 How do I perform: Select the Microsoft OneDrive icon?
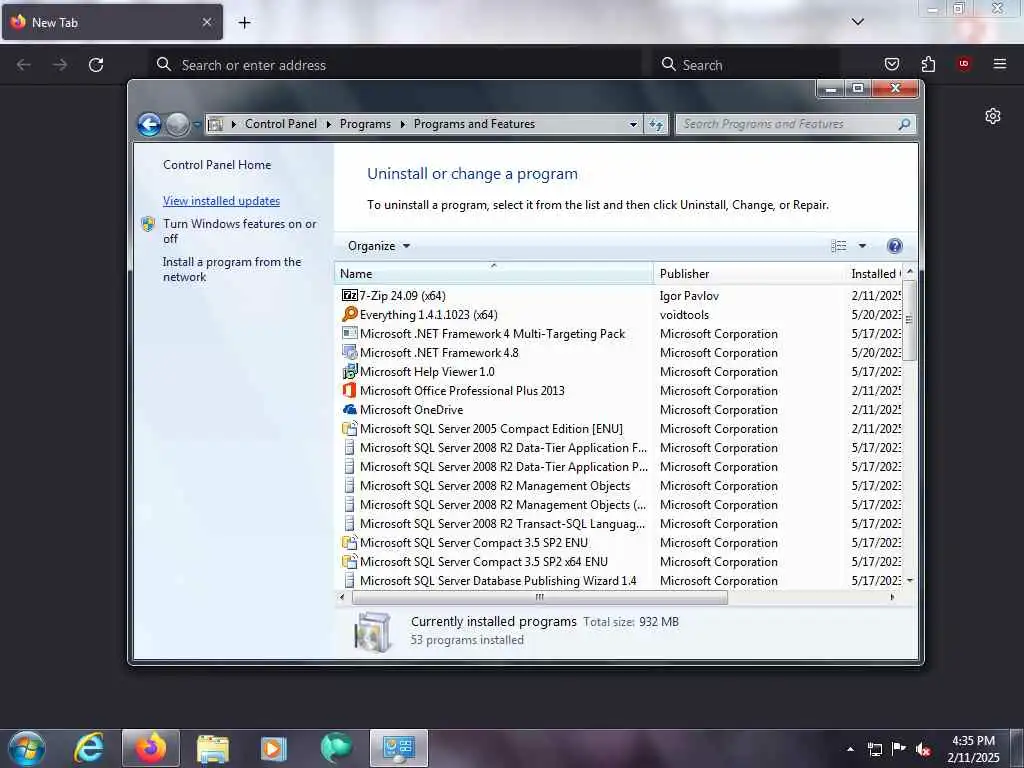[350, 409]
